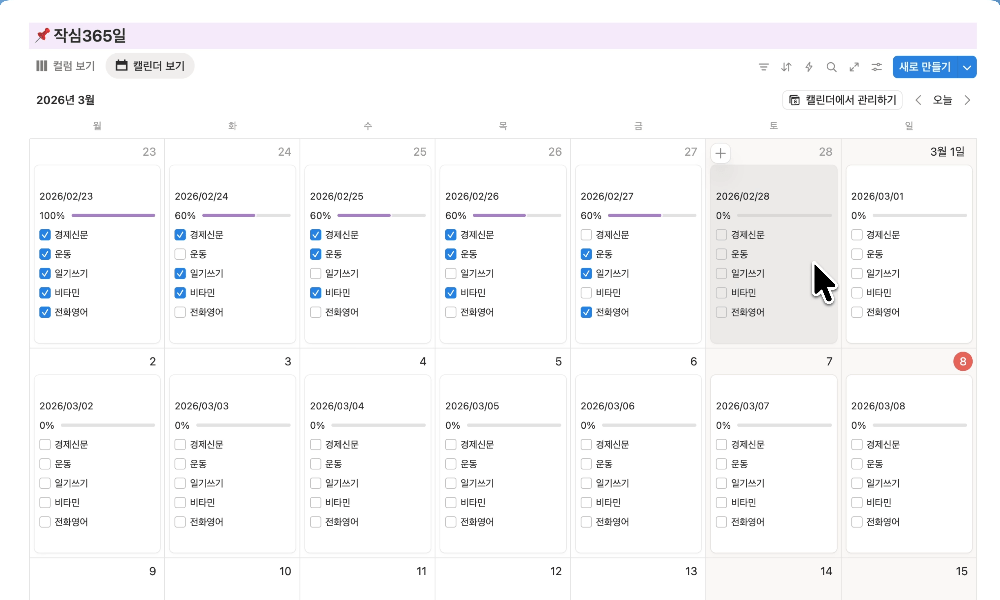Open the filter icon in toolbar
This screenshot has height=600, width=1000.
click(764, 67)
